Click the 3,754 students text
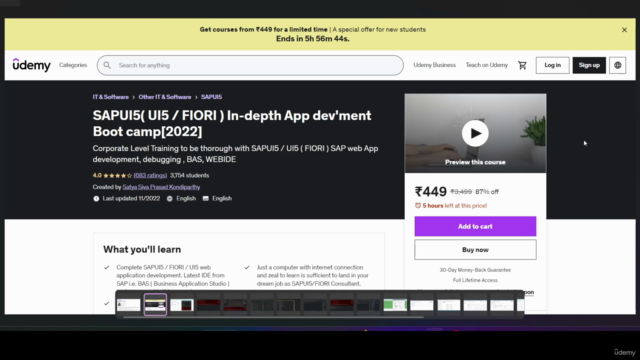 189,176
